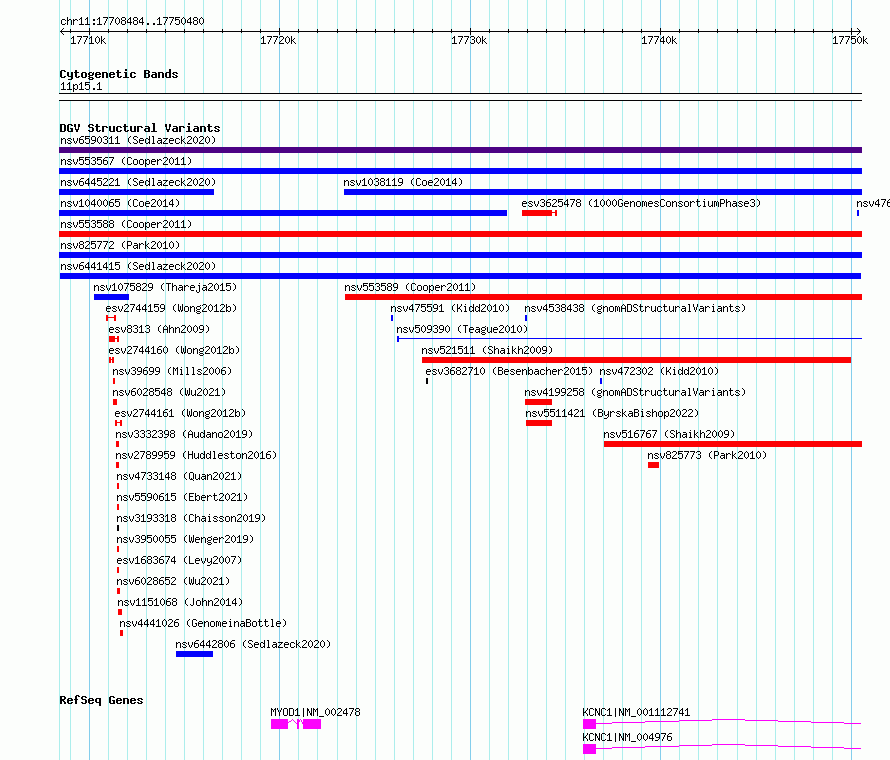Click nsv6442806 (Sedlazeck2020) label
This screenshot has height=760, width=890.
(253, 644)
